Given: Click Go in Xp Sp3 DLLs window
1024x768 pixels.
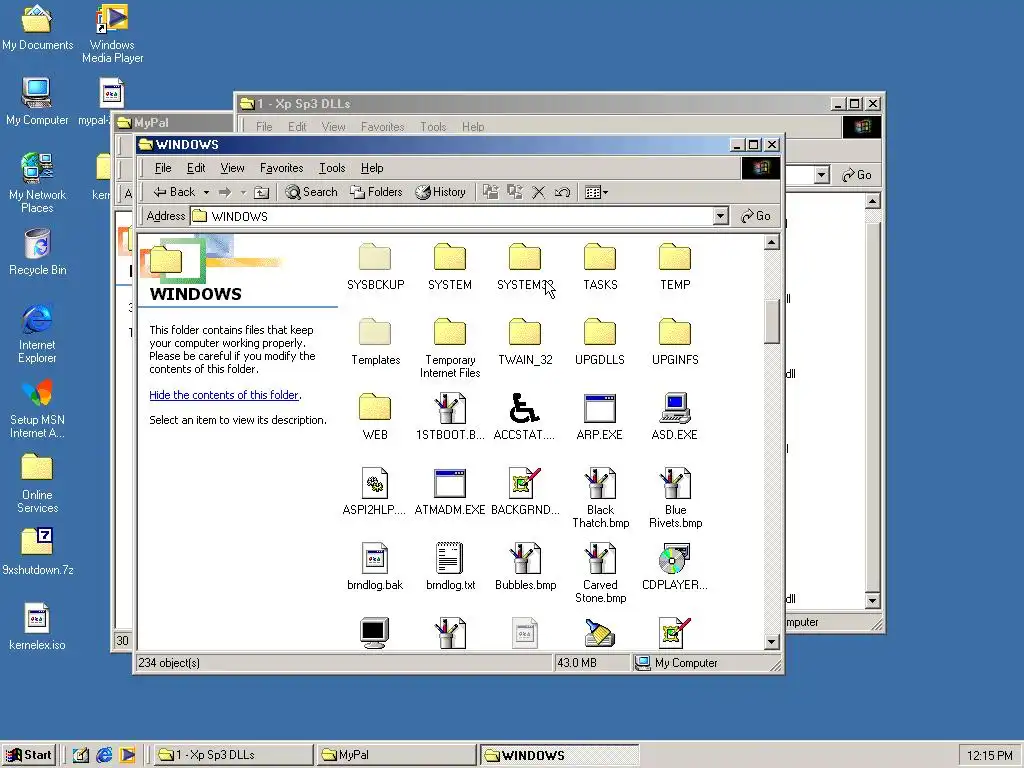Looking at the screenshot, I should pos(857,175).
